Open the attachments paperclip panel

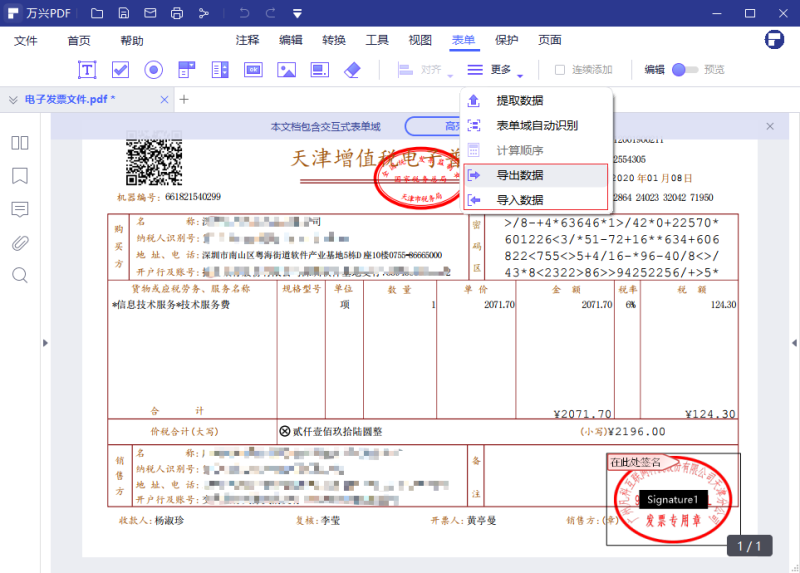(x=20, y=243)
